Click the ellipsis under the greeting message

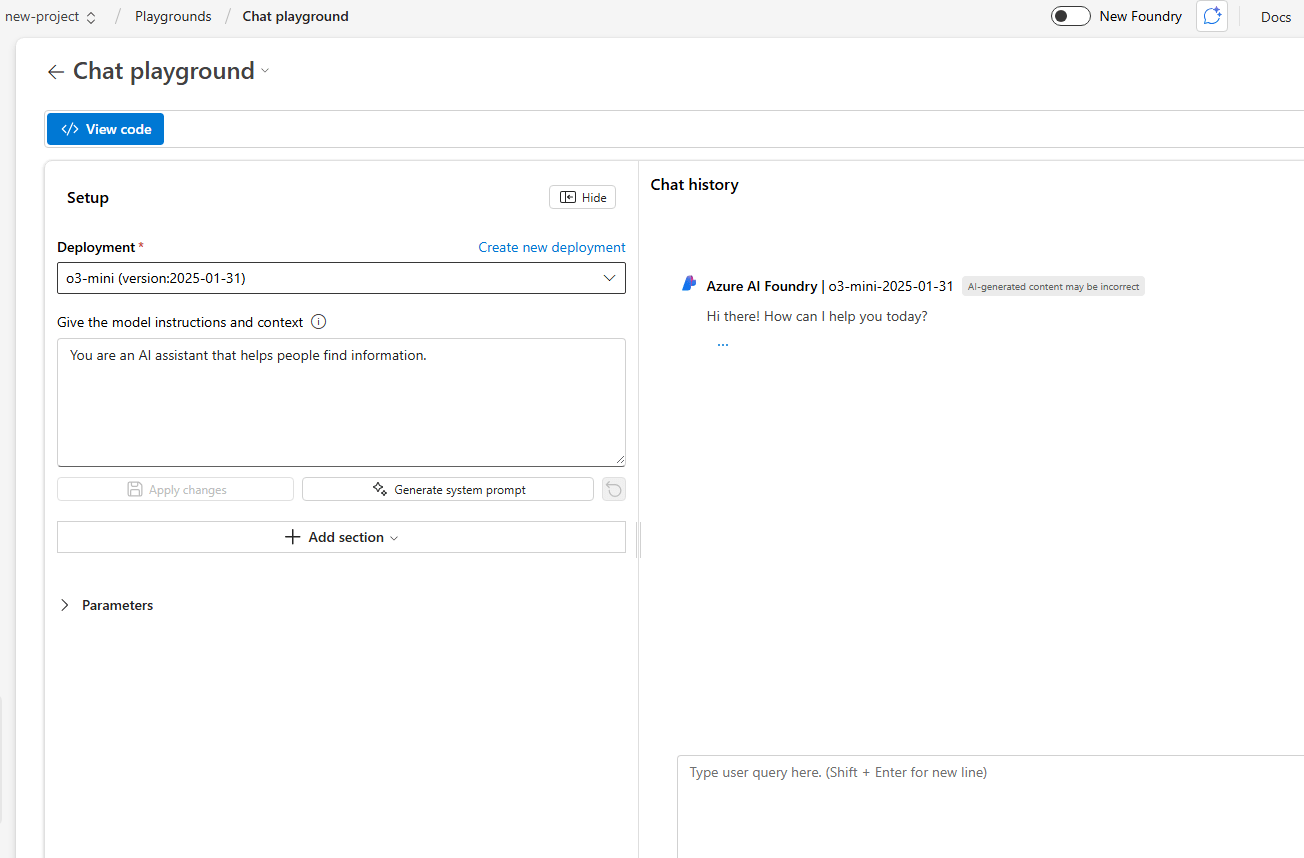[722, 343]
